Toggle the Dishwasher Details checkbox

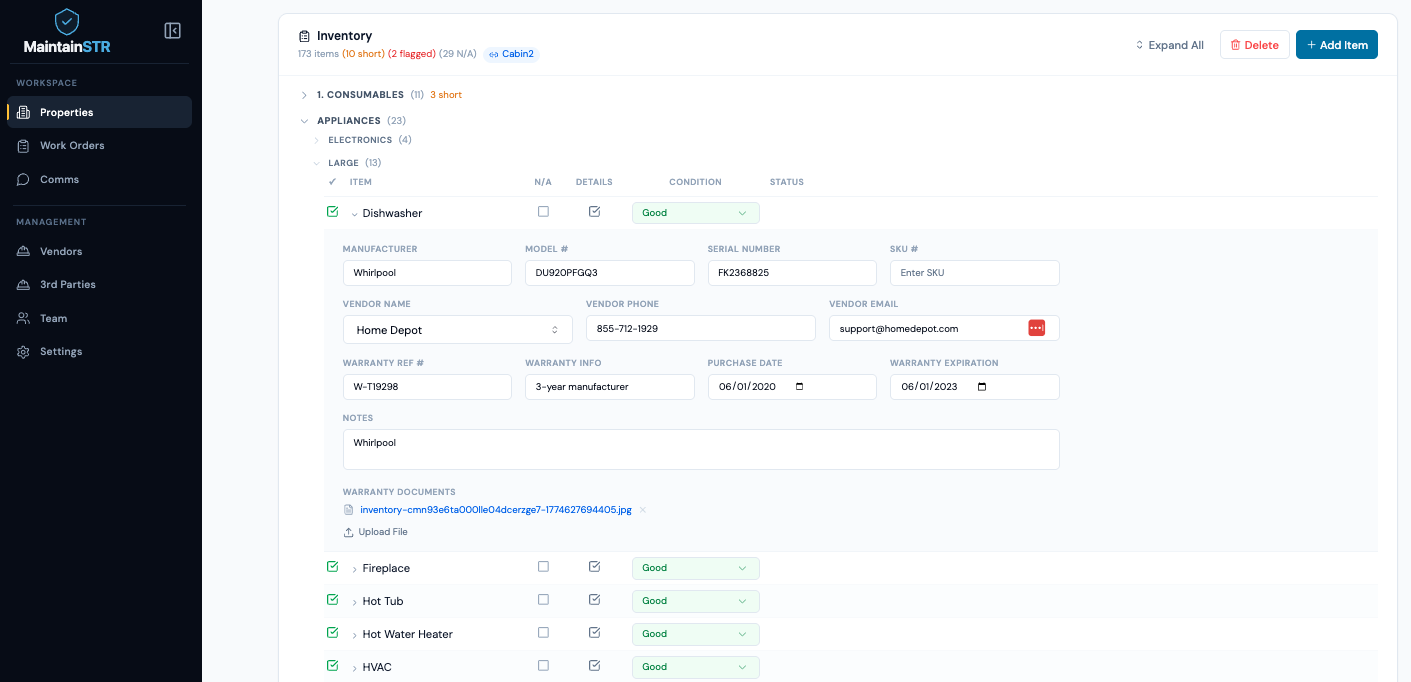[594, 212]
